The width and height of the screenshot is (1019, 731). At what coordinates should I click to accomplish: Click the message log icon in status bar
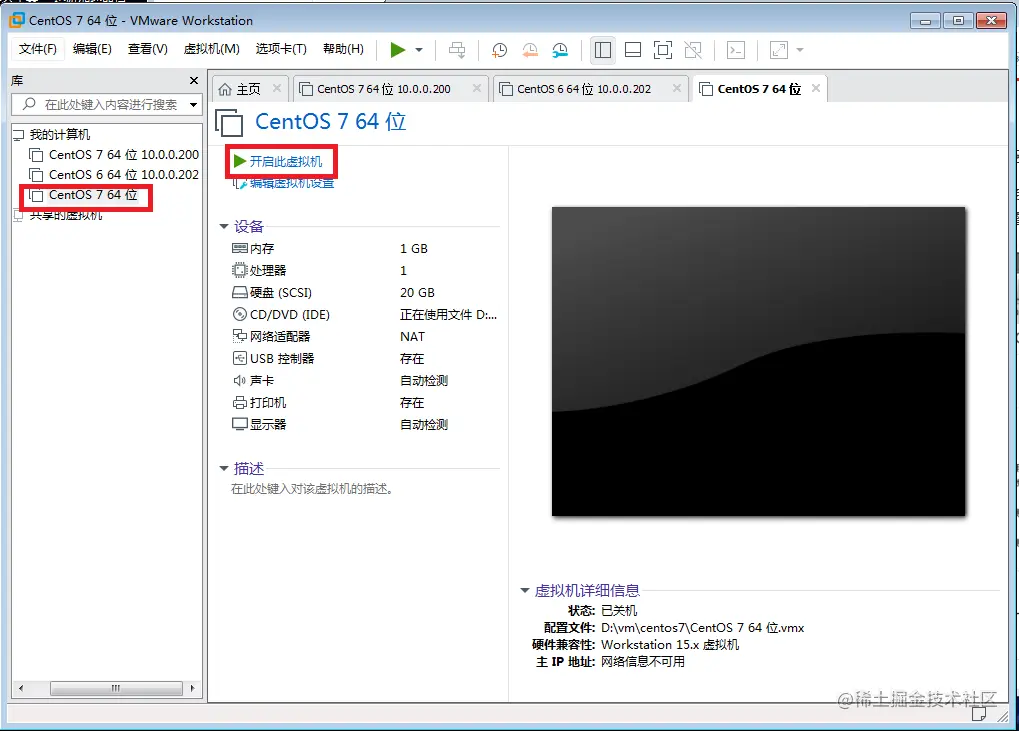979,715
